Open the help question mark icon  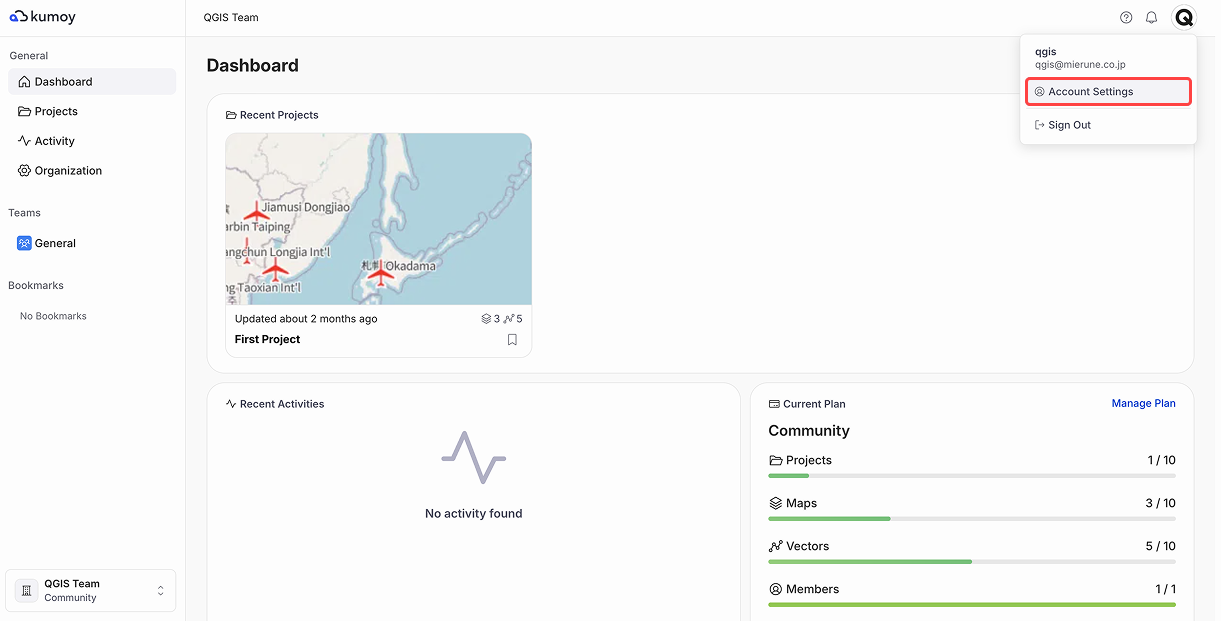1126,18
